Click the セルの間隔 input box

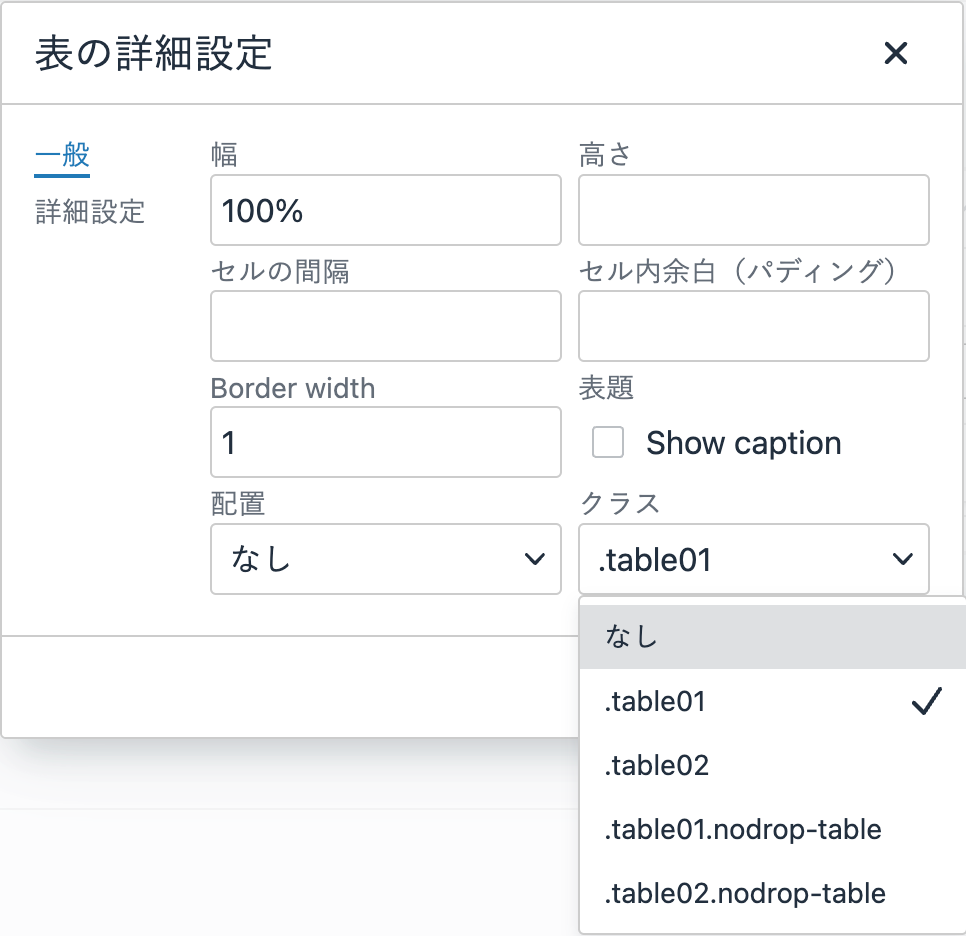[385, 326]
